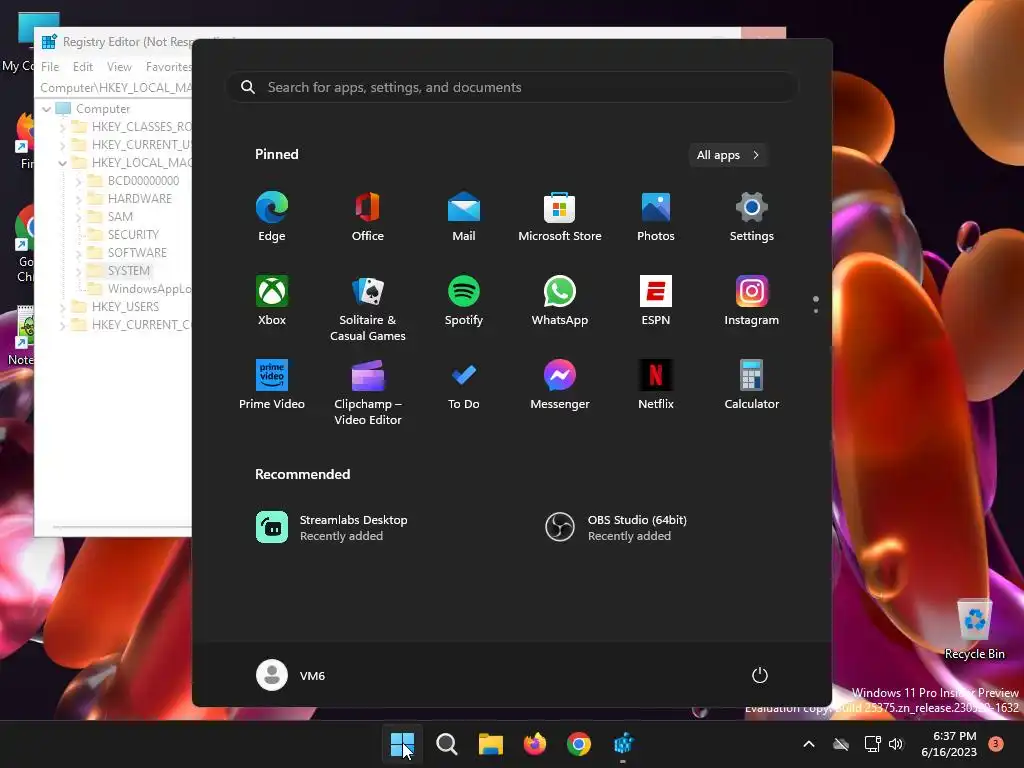Launch the Office app
Image resolution: width=1024 pixels, height=768 pixels.
tap(368, 217)
